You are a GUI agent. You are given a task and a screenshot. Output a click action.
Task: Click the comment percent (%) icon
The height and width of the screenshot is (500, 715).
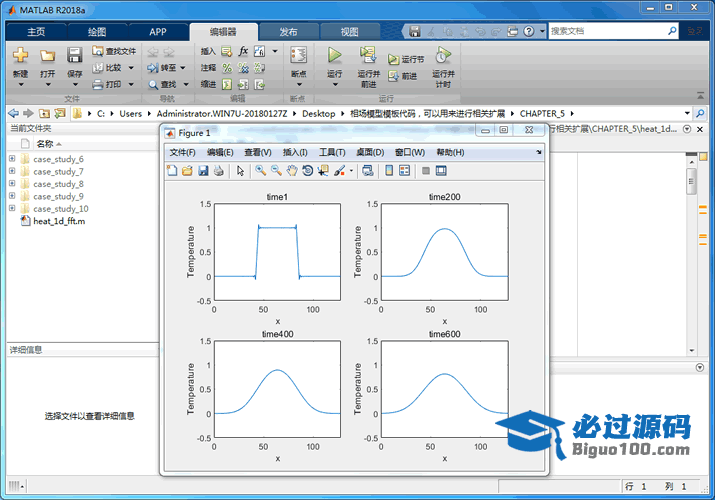(x=227, y=68)
